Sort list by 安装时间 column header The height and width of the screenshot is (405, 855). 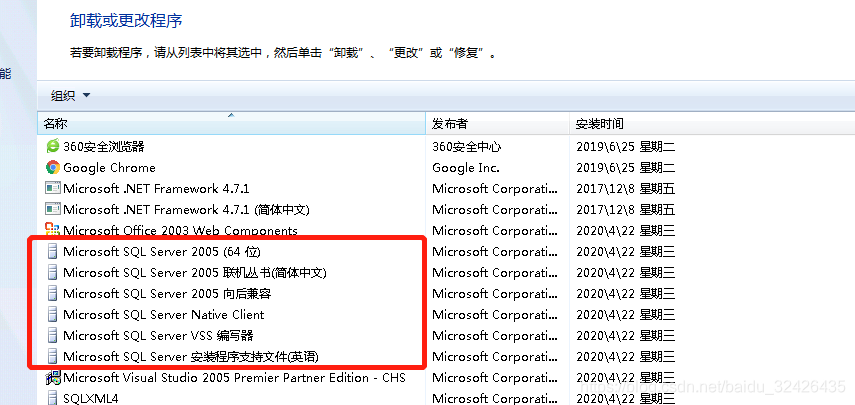pyautogui.click(x=712, y=124)
